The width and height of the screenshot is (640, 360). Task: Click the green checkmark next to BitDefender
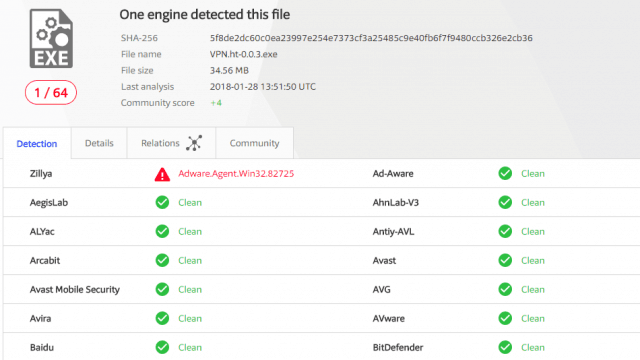[x=505, y=347]
